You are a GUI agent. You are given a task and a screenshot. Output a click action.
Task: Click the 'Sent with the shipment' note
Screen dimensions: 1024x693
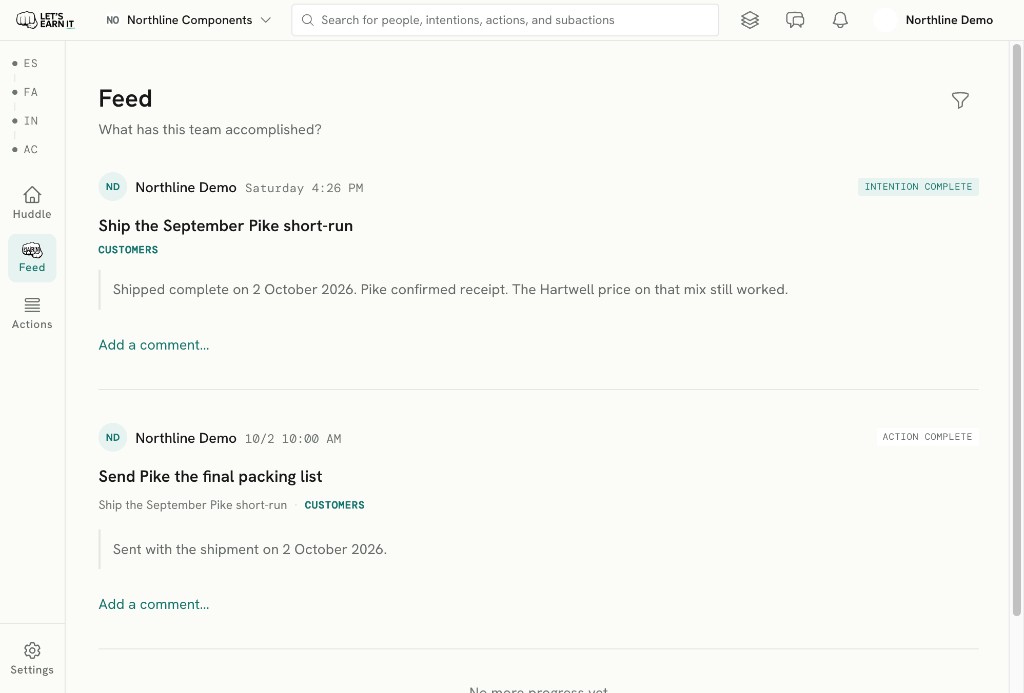250,549
